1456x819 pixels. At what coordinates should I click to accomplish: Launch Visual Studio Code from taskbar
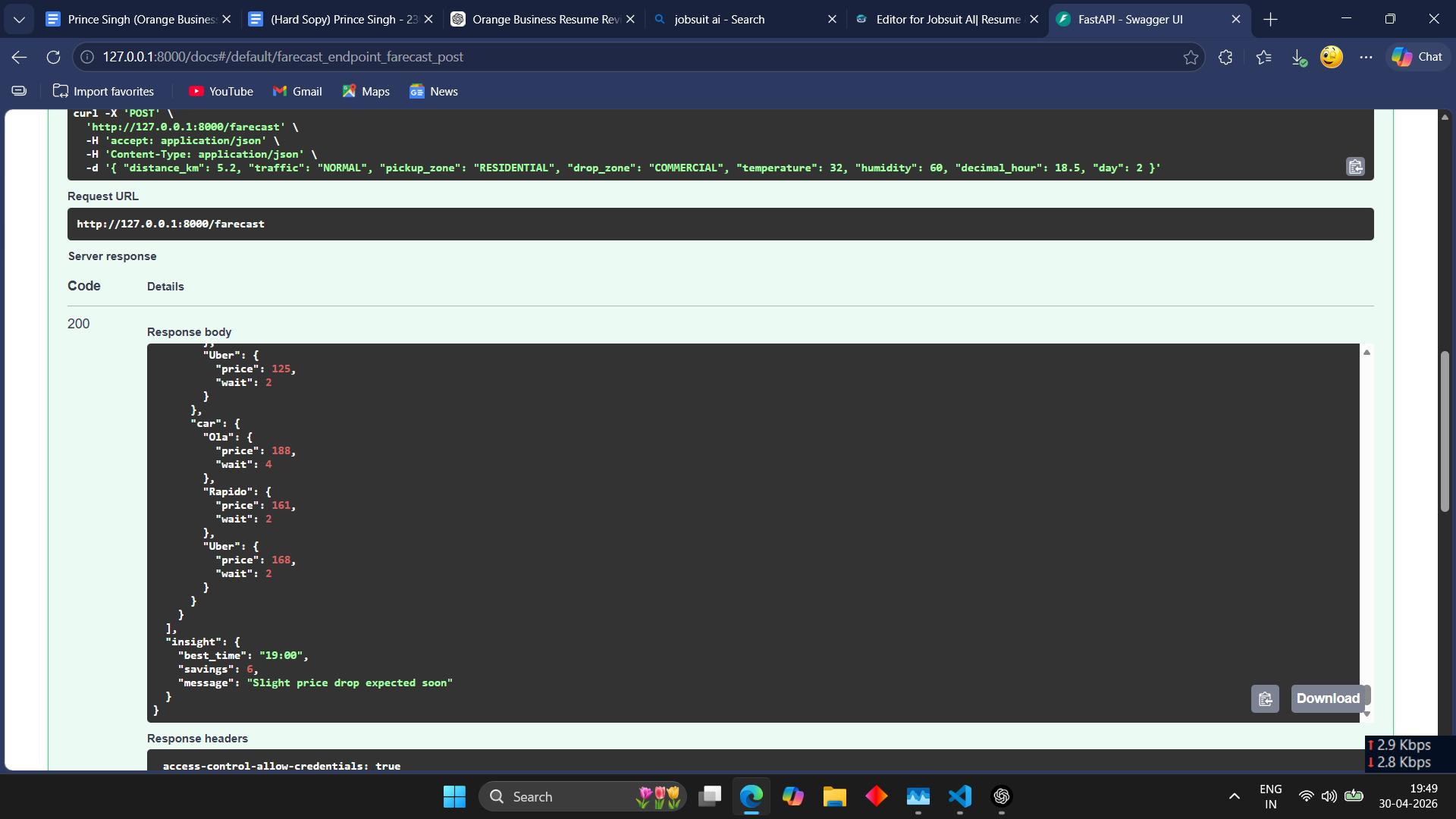click(960, 796)
